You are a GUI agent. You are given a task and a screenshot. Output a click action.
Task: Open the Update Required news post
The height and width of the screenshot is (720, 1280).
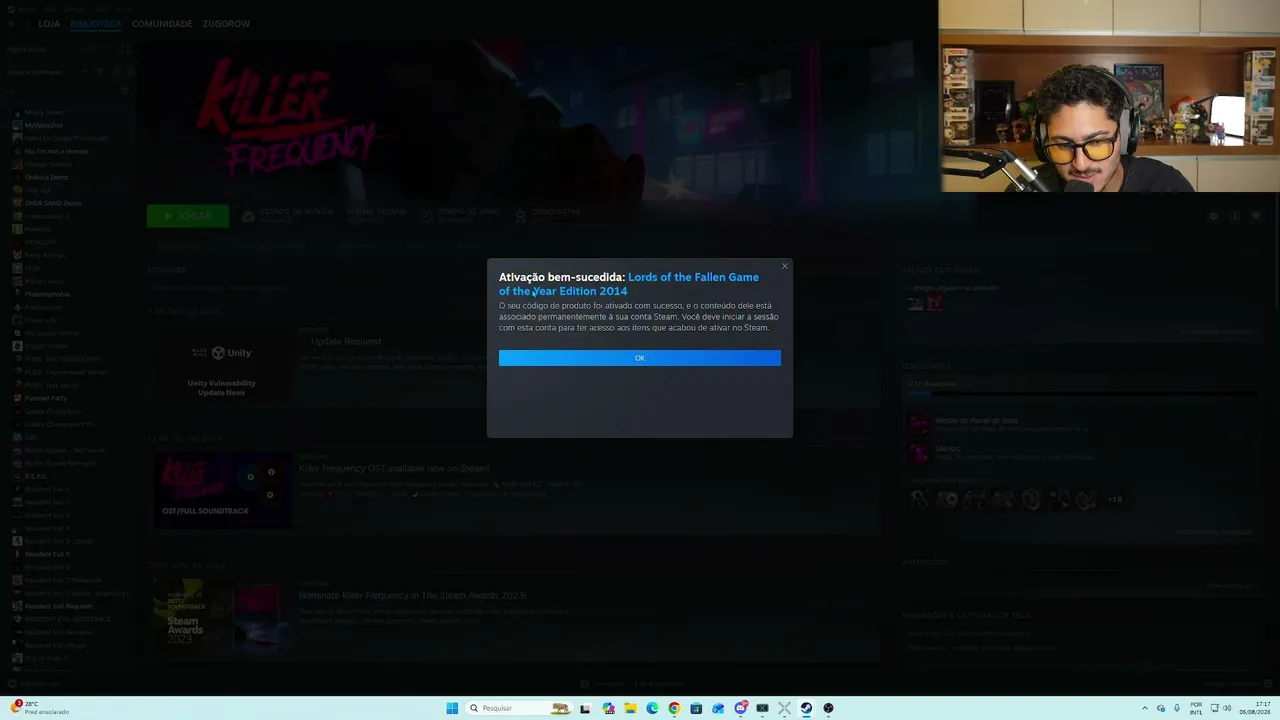pyautogui.click(x=345, y=341)
